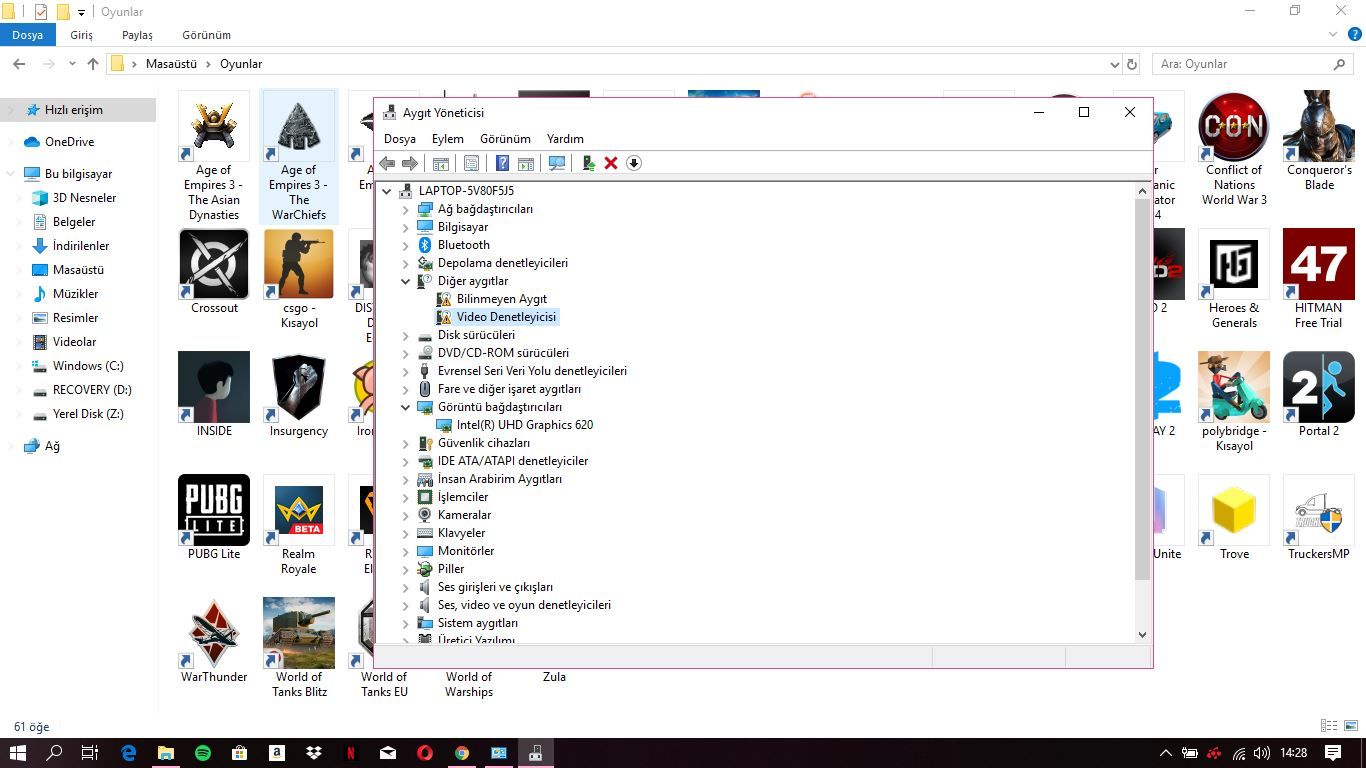Screen dimensions: 1366x768
Task: Expand the Monitörler node
Action: point(406,551)
